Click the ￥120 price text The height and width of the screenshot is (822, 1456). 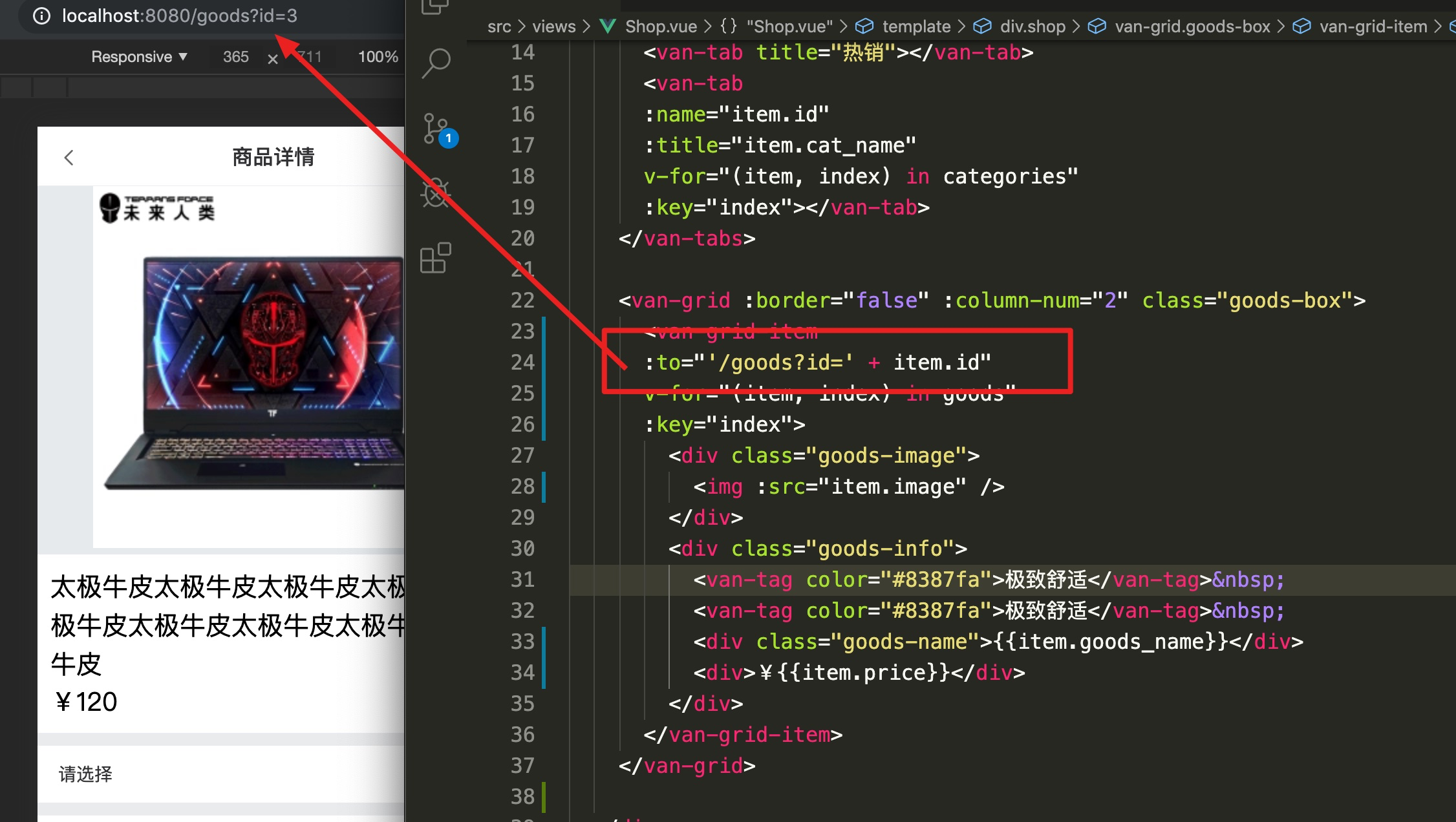click(x=85, y=702)
